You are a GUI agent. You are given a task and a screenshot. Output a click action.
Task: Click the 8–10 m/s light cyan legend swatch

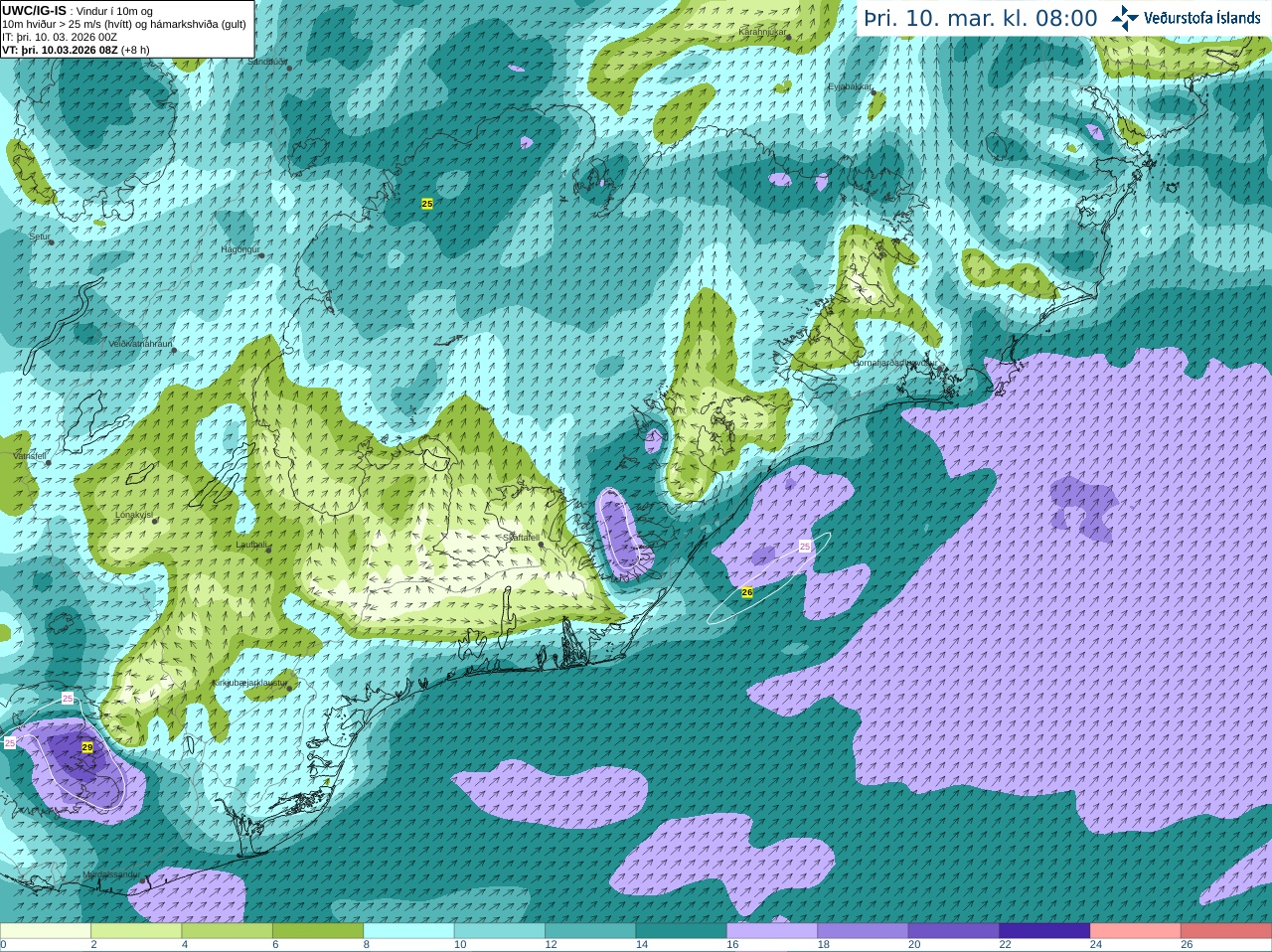pos(409,931)
